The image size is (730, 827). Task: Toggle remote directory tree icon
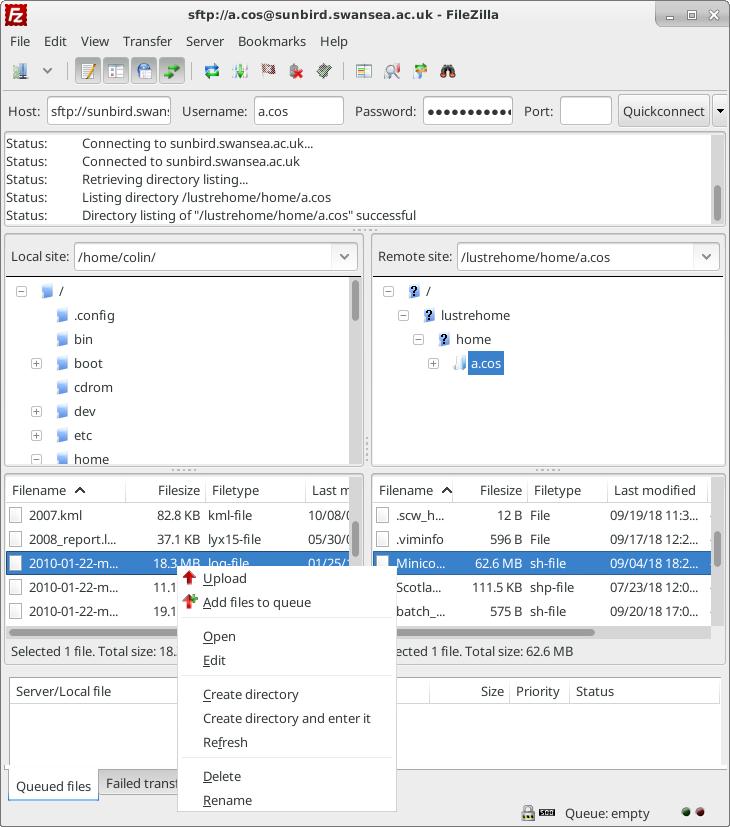(x=145, y=71)
